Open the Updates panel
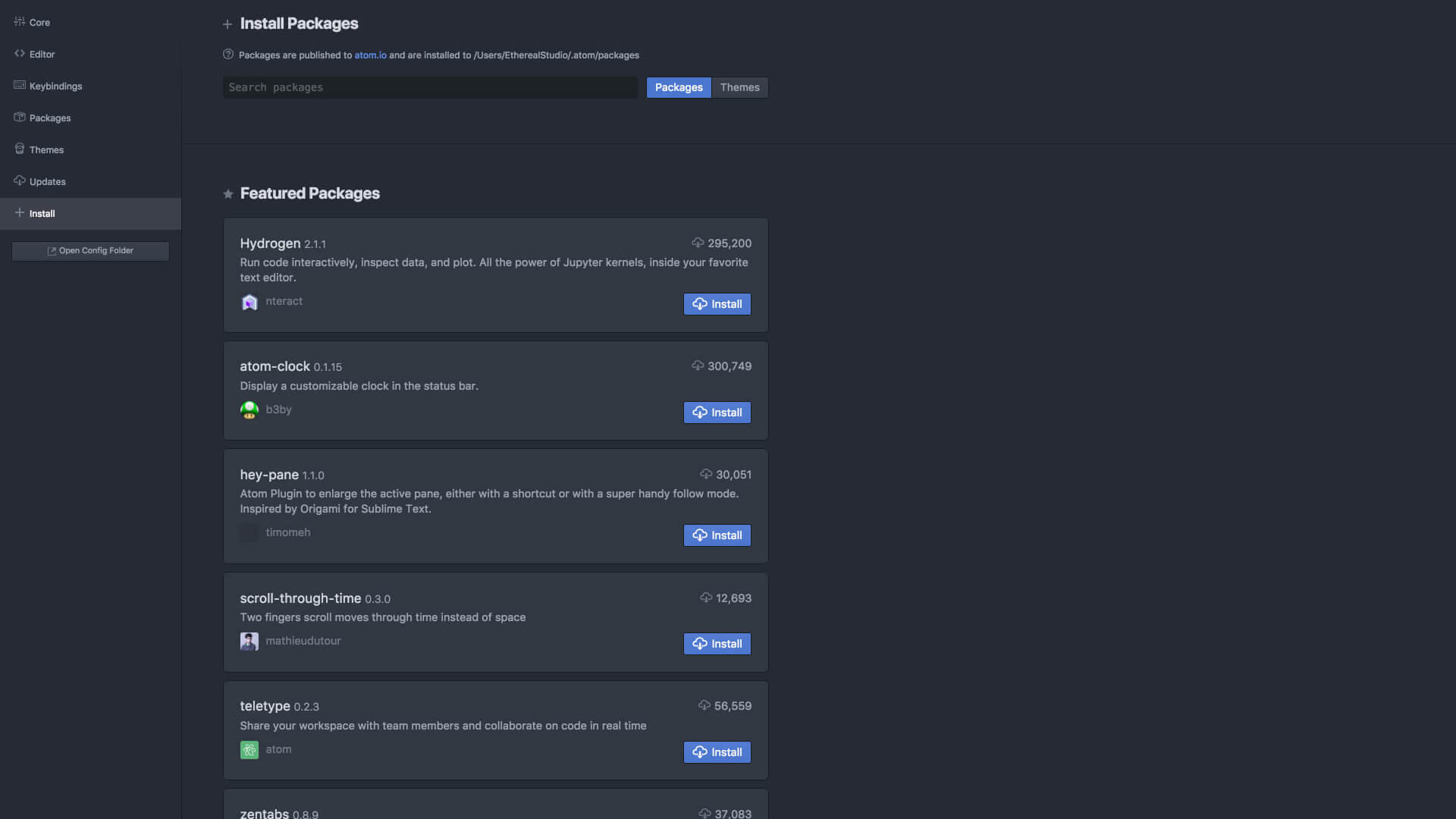Image resolution: width=1456 pixels, height=819 pixels. click(x=90, y=182)
